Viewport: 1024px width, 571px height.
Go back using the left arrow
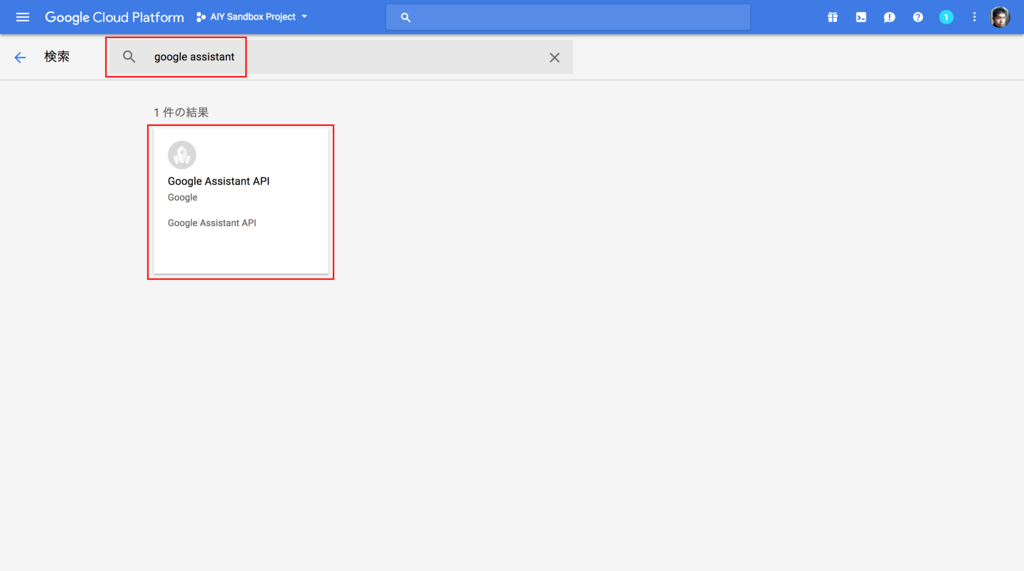coord(20,57)
